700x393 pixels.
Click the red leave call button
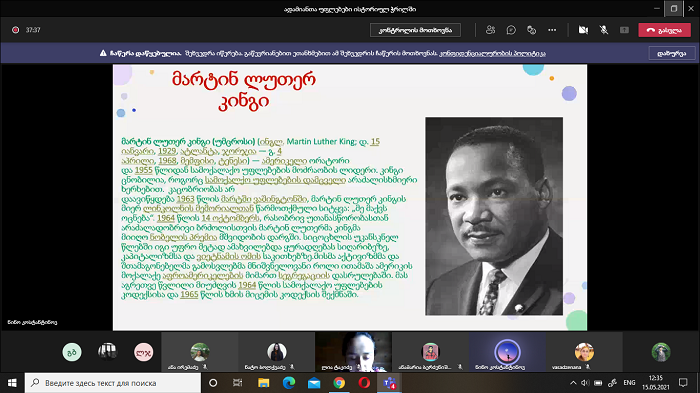point(664,30)
